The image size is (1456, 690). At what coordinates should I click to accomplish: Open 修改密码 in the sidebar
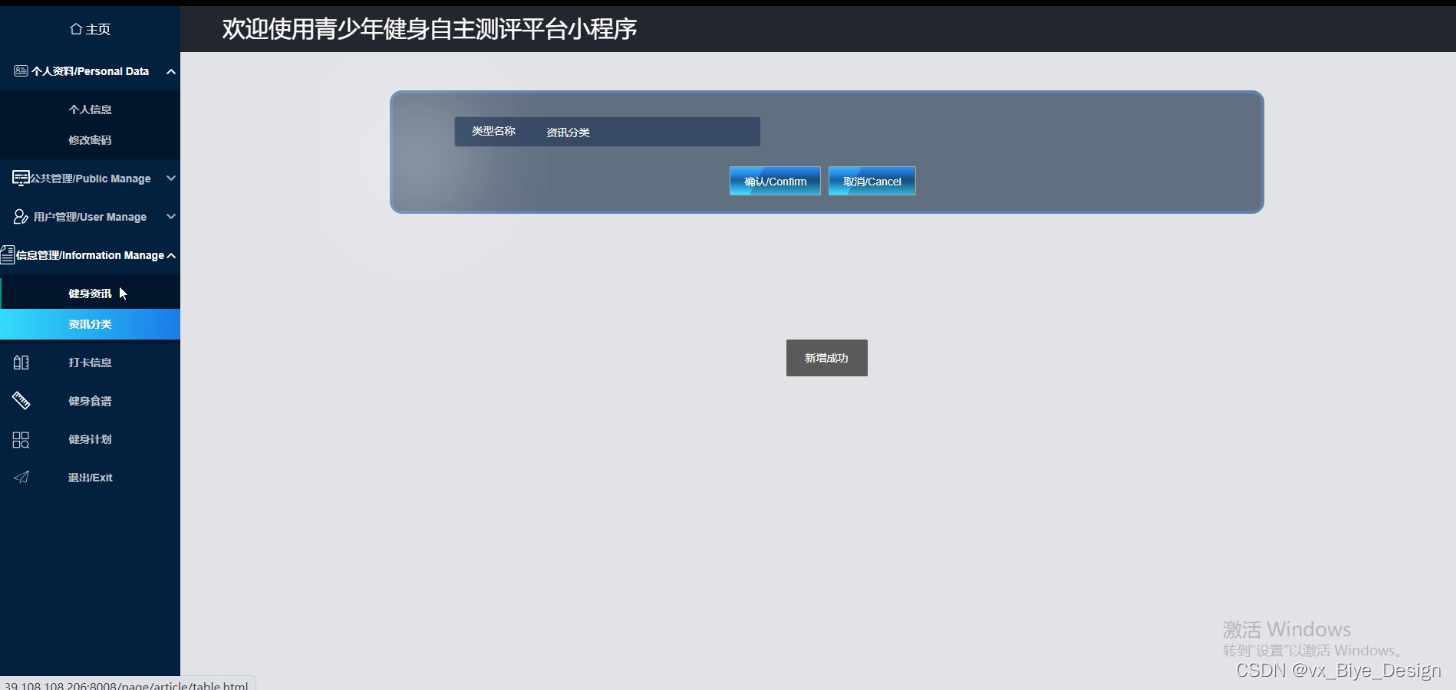coord(90,141)
